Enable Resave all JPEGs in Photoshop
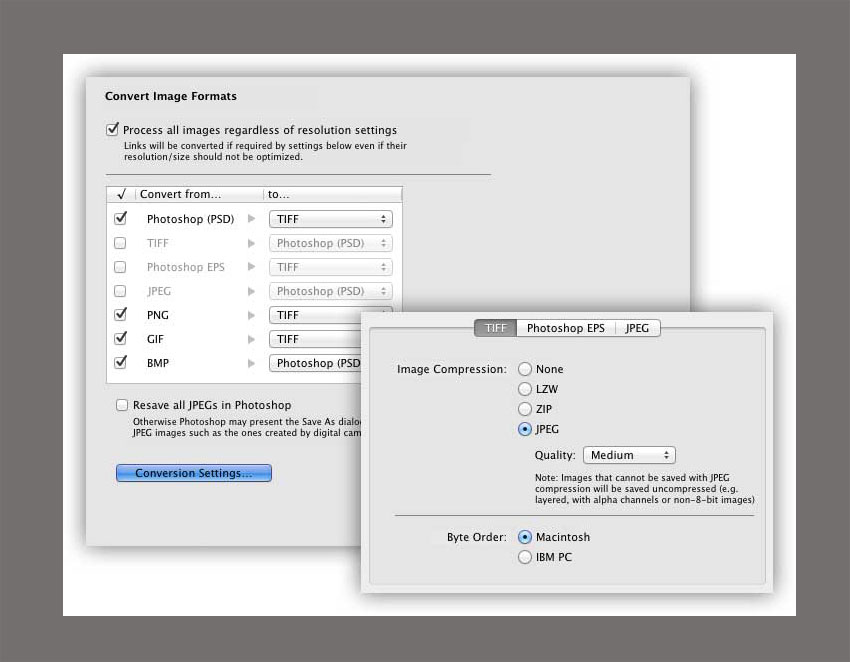Viewport: 850px width, 662px height. pos(122,405)
